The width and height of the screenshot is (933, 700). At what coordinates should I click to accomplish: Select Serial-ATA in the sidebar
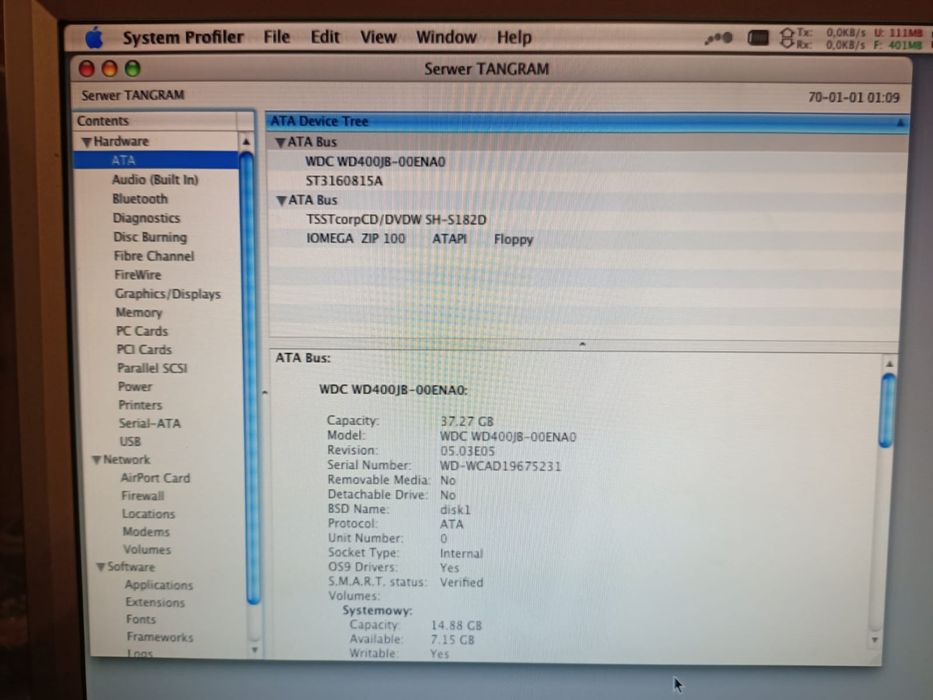click(x=149, y=423)
